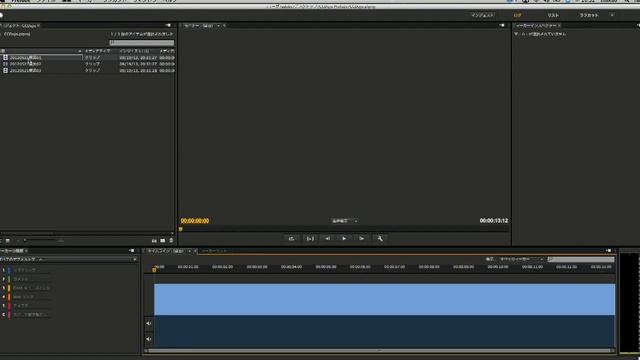Open the Monitor tab dropdown arrow
The image size is (640, 360).
pyautogui.click(x=218, y=26)
